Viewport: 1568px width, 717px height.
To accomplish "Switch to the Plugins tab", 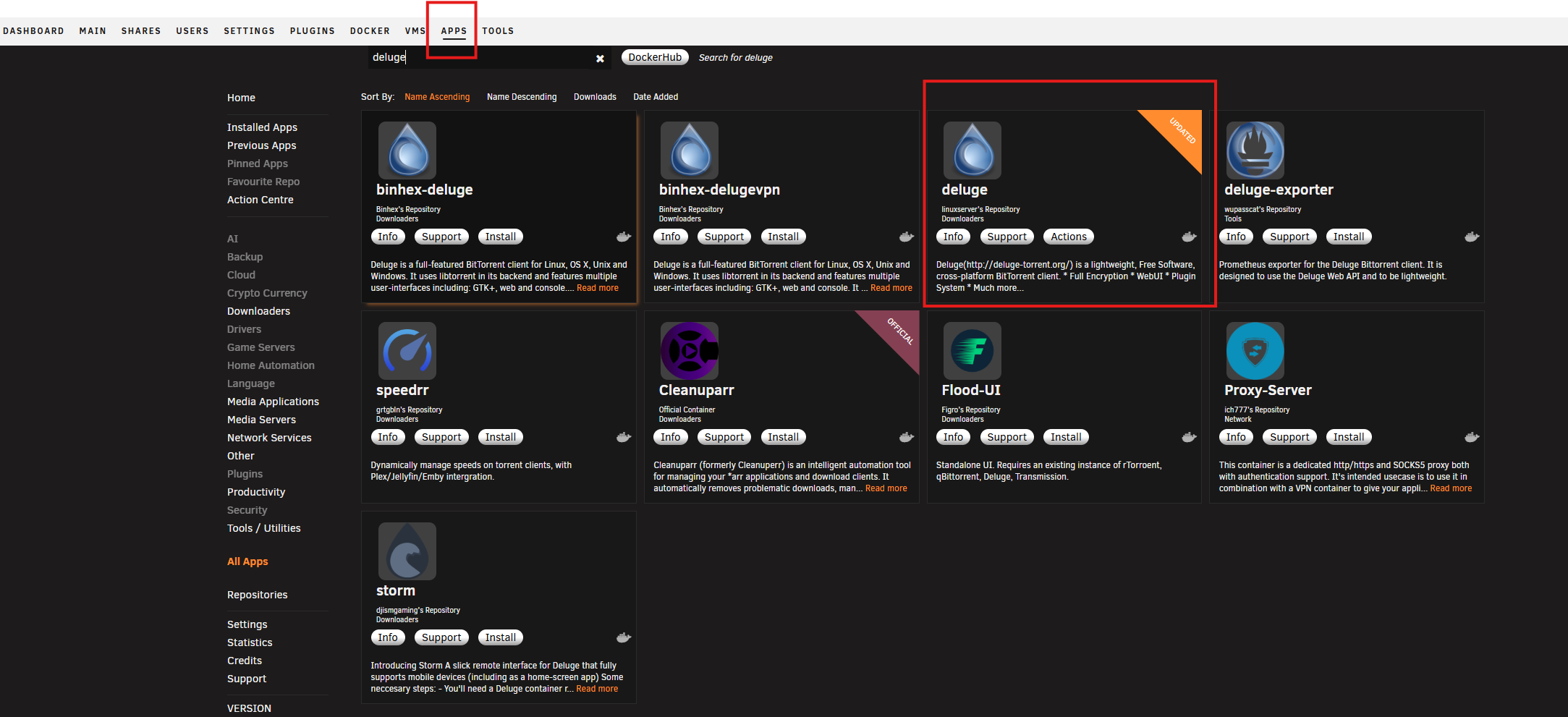I will 313,31.
